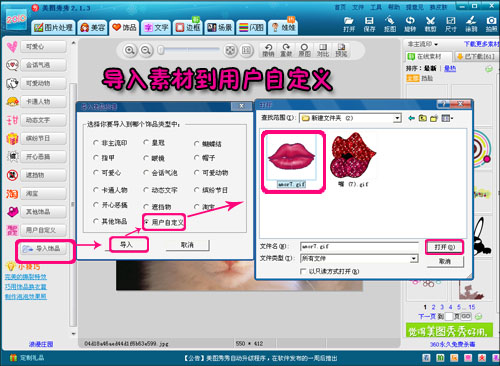Click the pink heart 可爱心 sidebar icon
This screenshot has height=366, width=500.
tap(12, 47)
